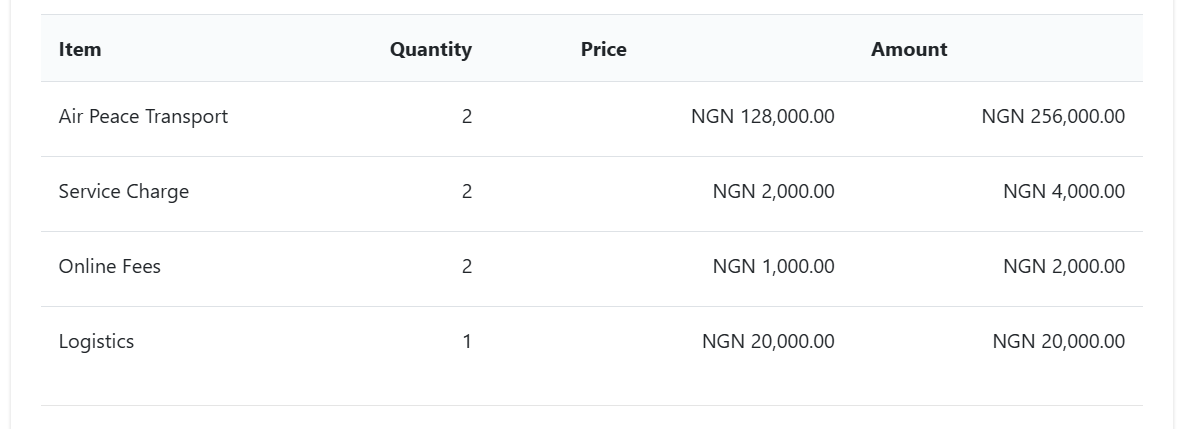
Task: Click the NGN 2,000.00 Service Charge price
Action: coord(773,192)
